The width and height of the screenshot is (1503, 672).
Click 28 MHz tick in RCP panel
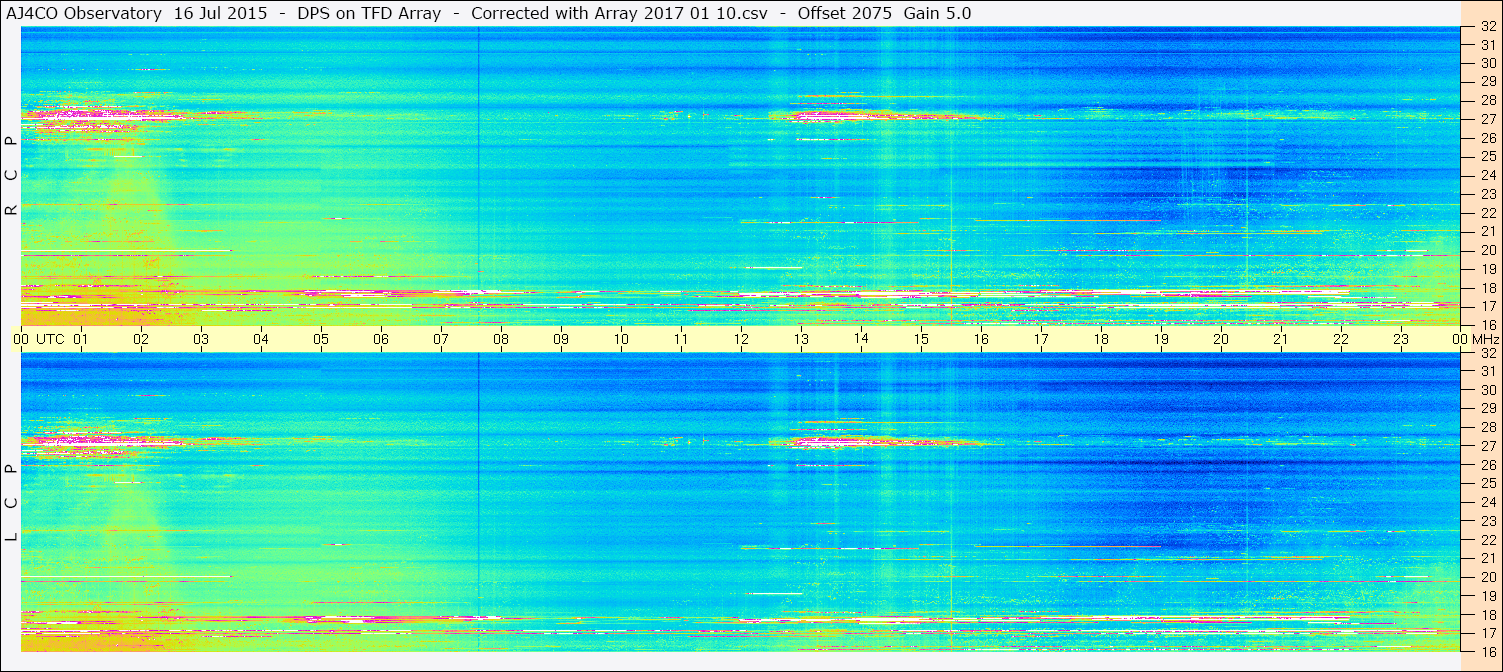1488,100
